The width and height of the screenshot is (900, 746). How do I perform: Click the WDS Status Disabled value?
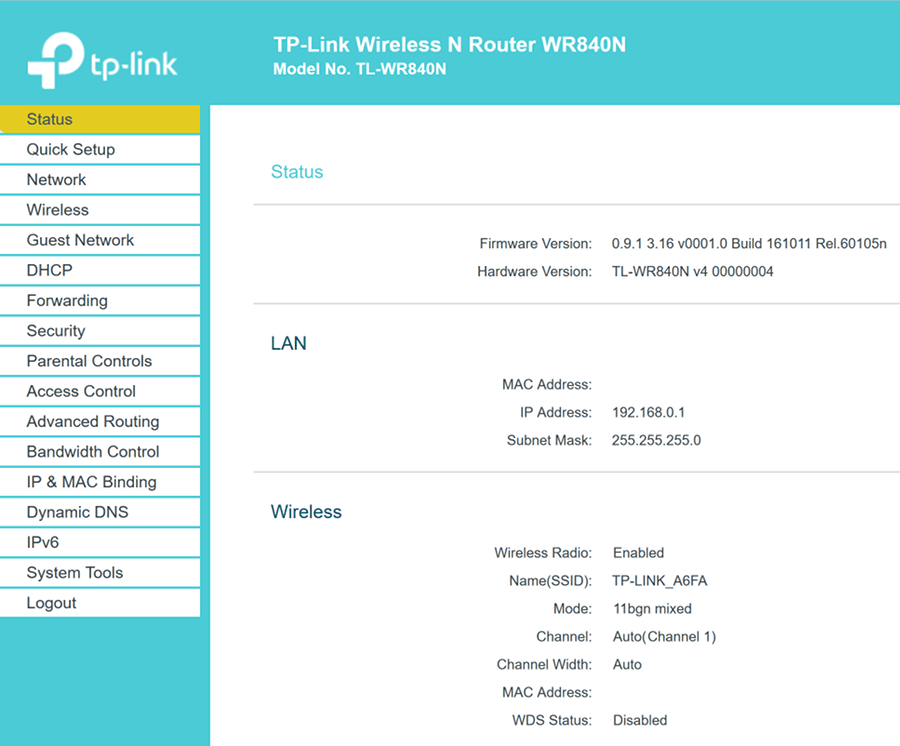click(639, 720)
